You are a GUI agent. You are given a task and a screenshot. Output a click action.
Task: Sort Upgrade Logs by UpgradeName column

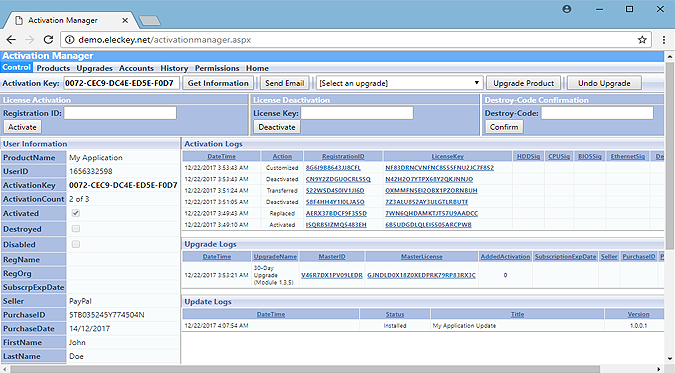click(x=275, y=257)
